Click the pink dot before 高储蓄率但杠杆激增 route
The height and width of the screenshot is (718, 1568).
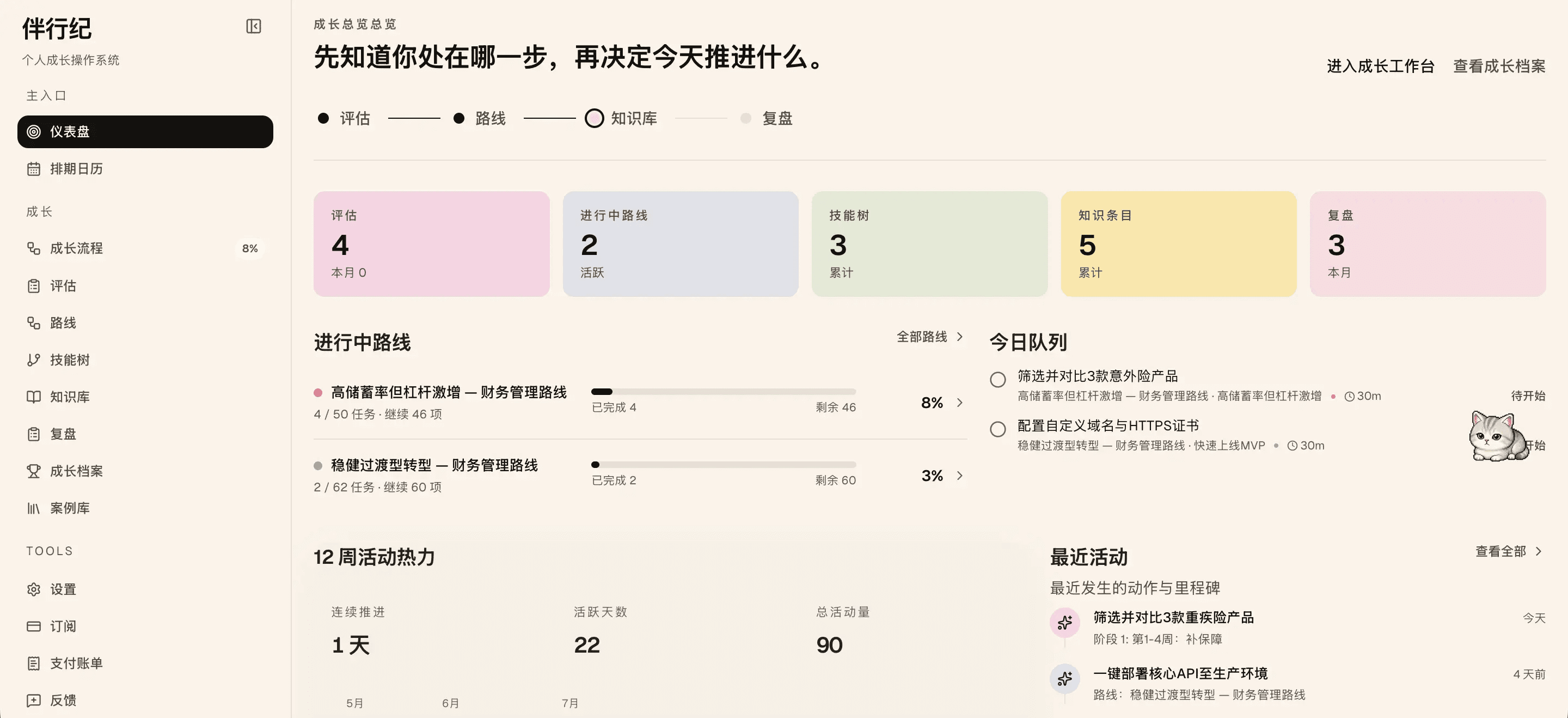[318, 393]
